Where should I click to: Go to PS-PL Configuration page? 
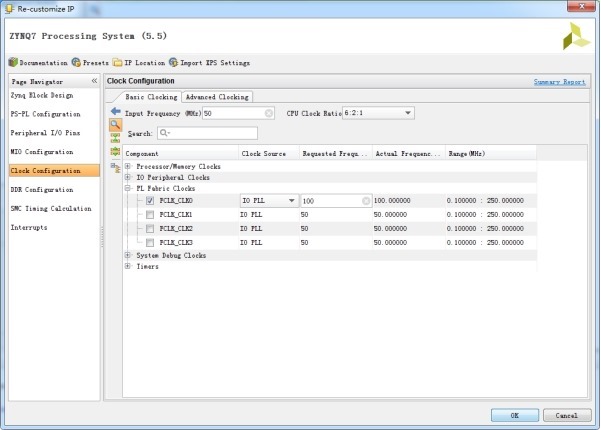[46, 114]
